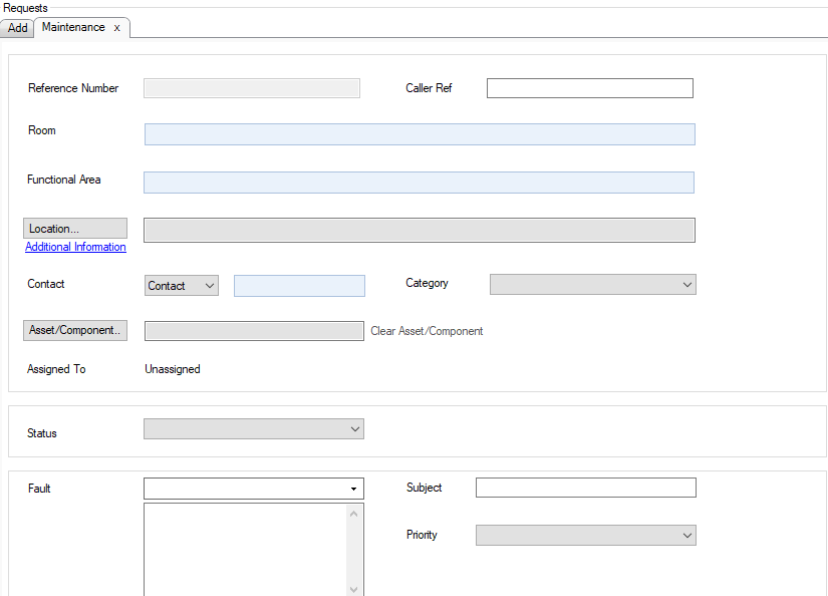Click the fault text area scroll down arrow
828x596 pixels.
tap(353, 589)
